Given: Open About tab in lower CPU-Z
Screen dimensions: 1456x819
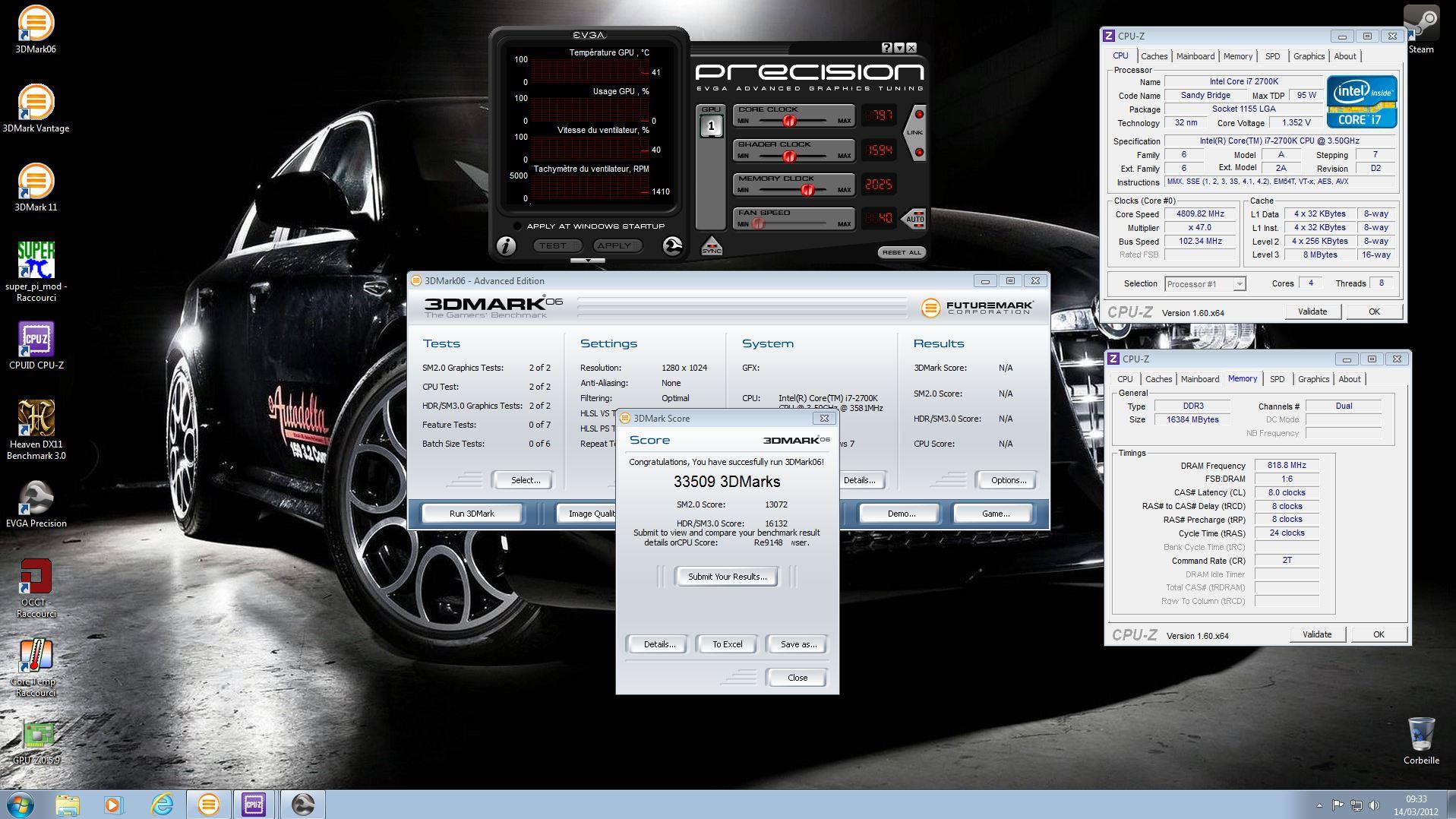Looking at the screenshot, I should (1349, 379).
